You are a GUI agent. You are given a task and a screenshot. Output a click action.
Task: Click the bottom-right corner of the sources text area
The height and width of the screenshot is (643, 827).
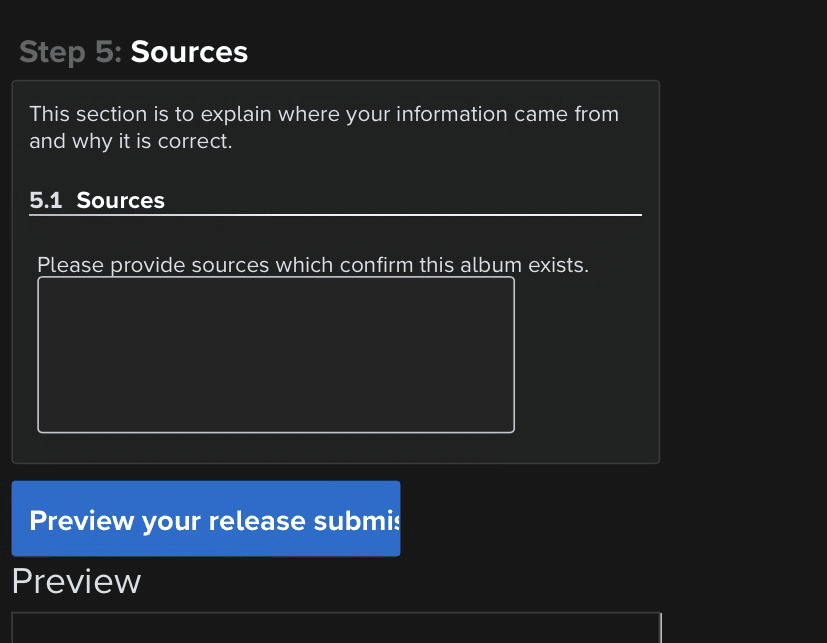tap(511, 429)
